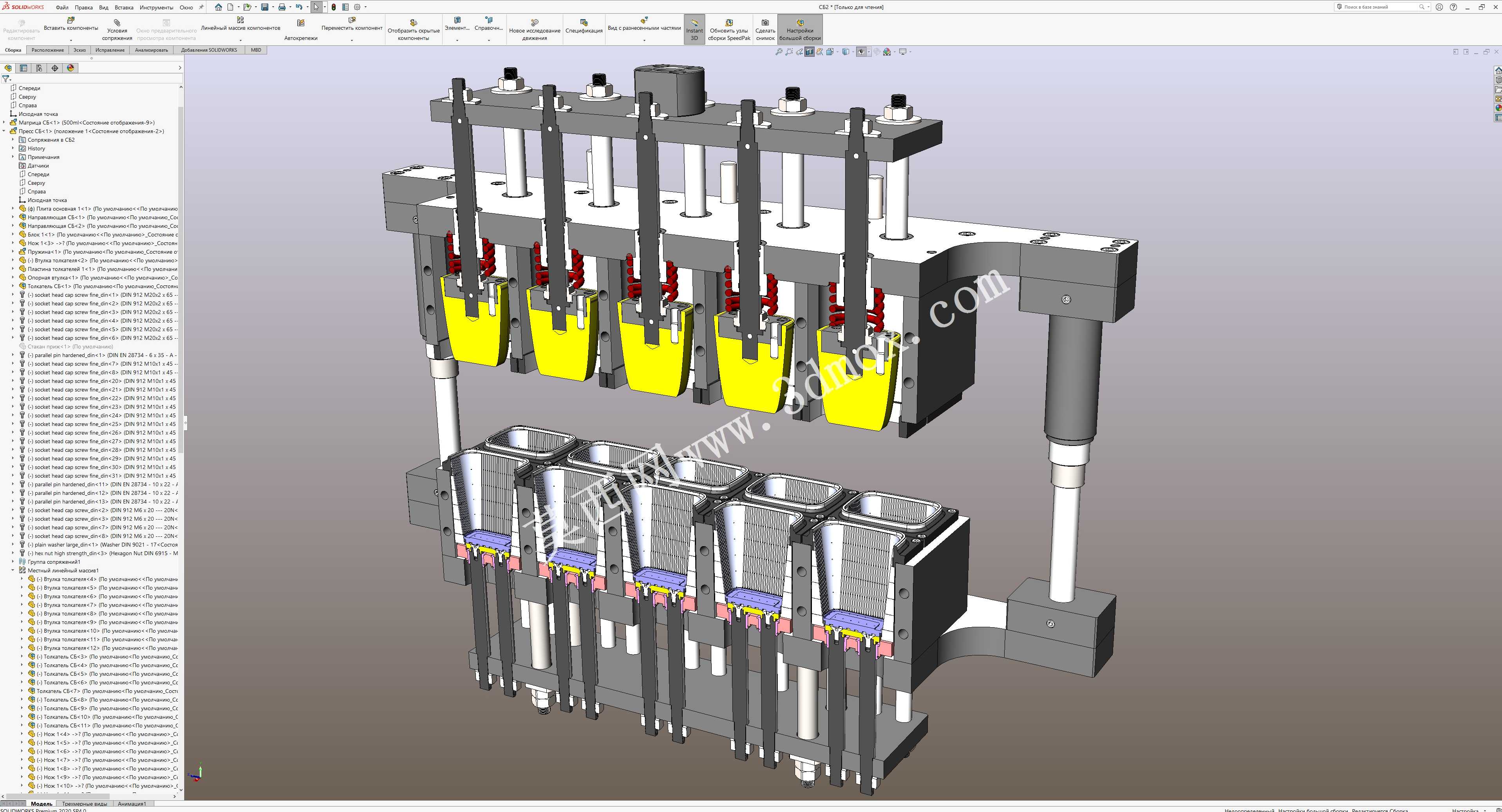
Task: Toggle Hide/Show items eye button
Action: (x=861, y=52)
